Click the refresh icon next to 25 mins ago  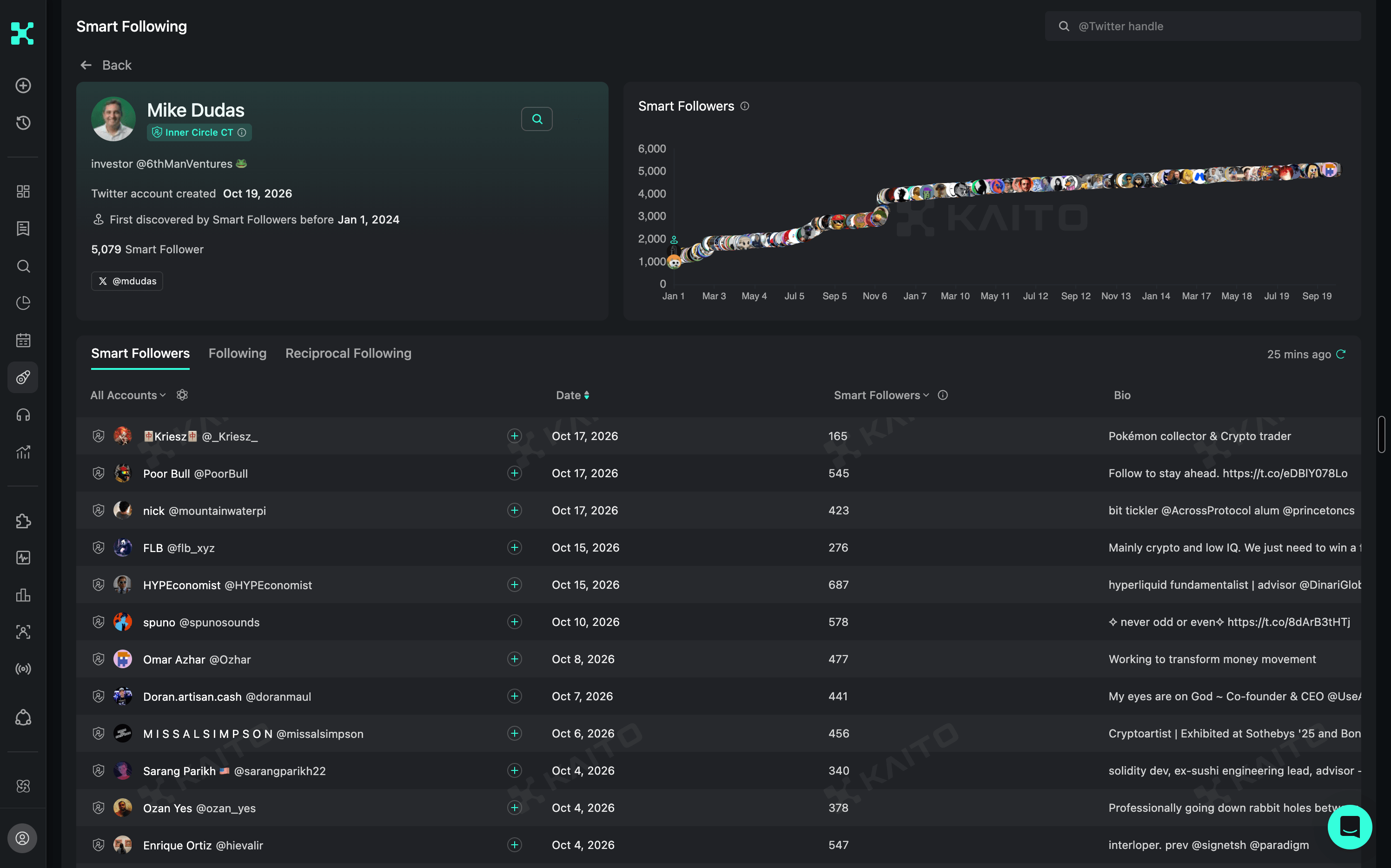coord(1340,354)
